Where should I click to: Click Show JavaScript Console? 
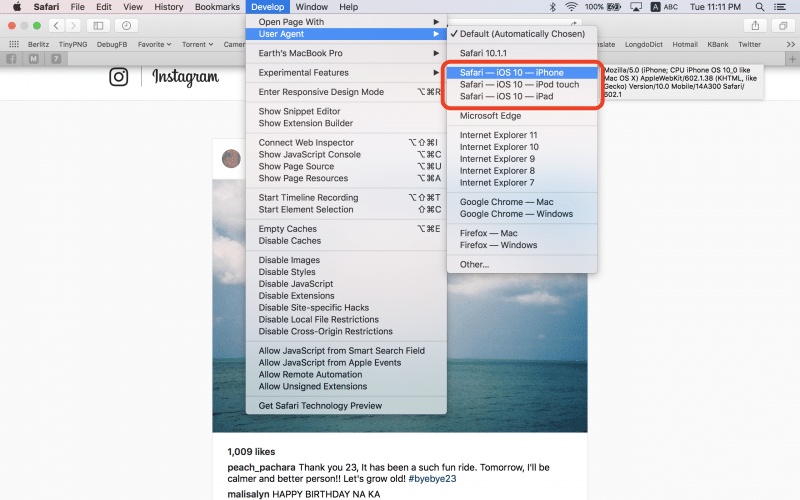click(346, 155)
